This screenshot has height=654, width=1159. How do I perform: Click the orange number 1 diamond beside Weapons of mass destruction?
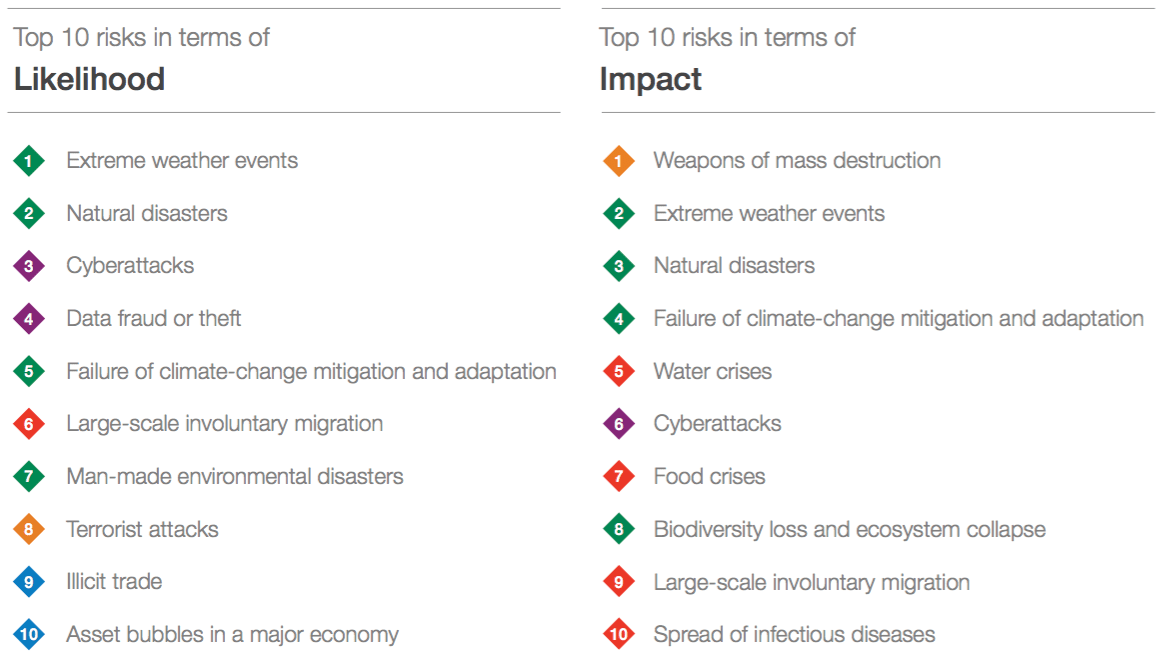coord(619,161)
